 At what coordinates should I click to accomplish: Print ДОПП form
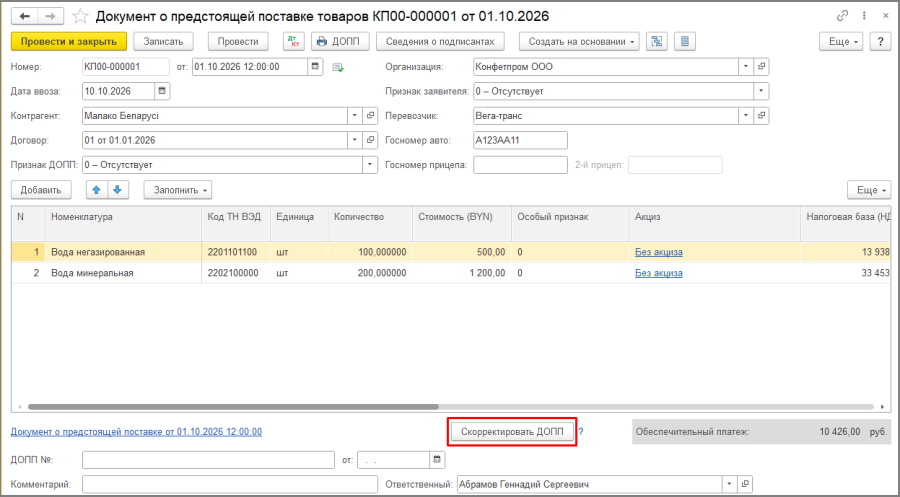point(338,41)
